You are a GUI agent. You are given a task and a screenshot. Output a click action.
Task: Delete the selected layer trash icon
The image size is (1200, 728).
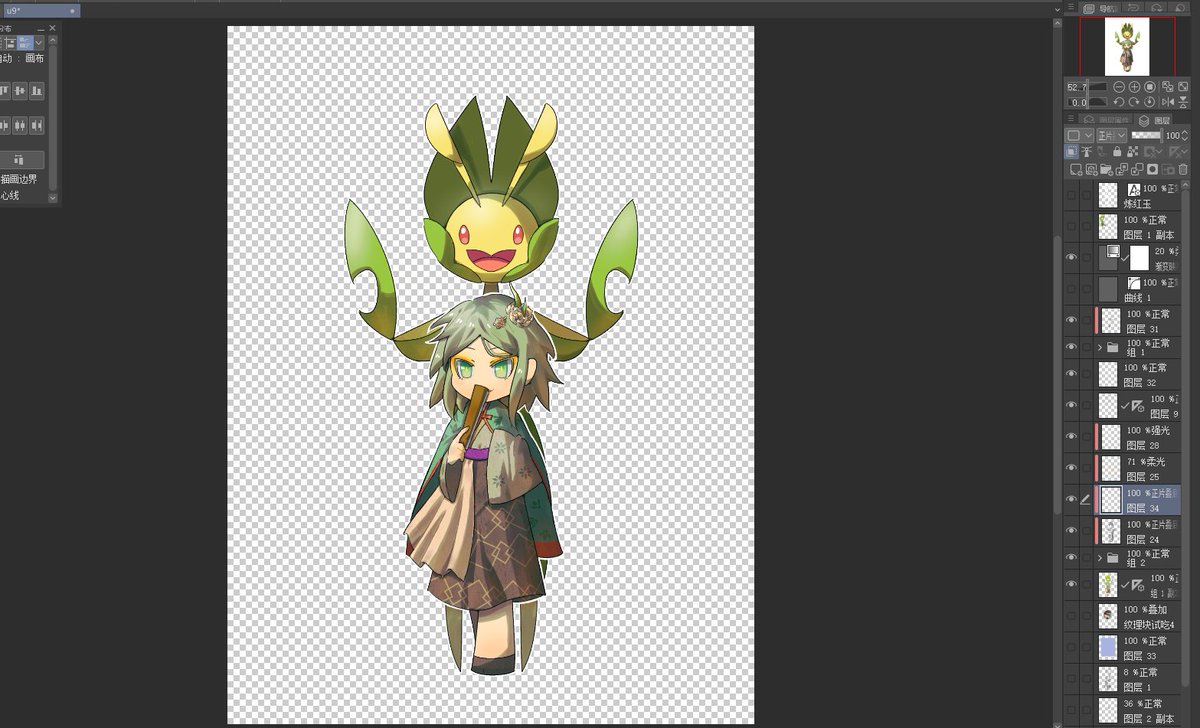tap(1183, 170)
